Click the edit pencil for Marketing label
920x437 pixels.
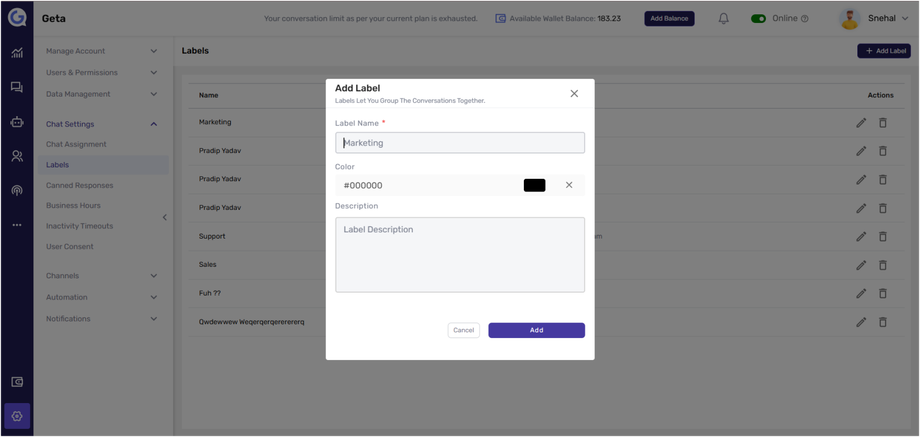[860, 123]
